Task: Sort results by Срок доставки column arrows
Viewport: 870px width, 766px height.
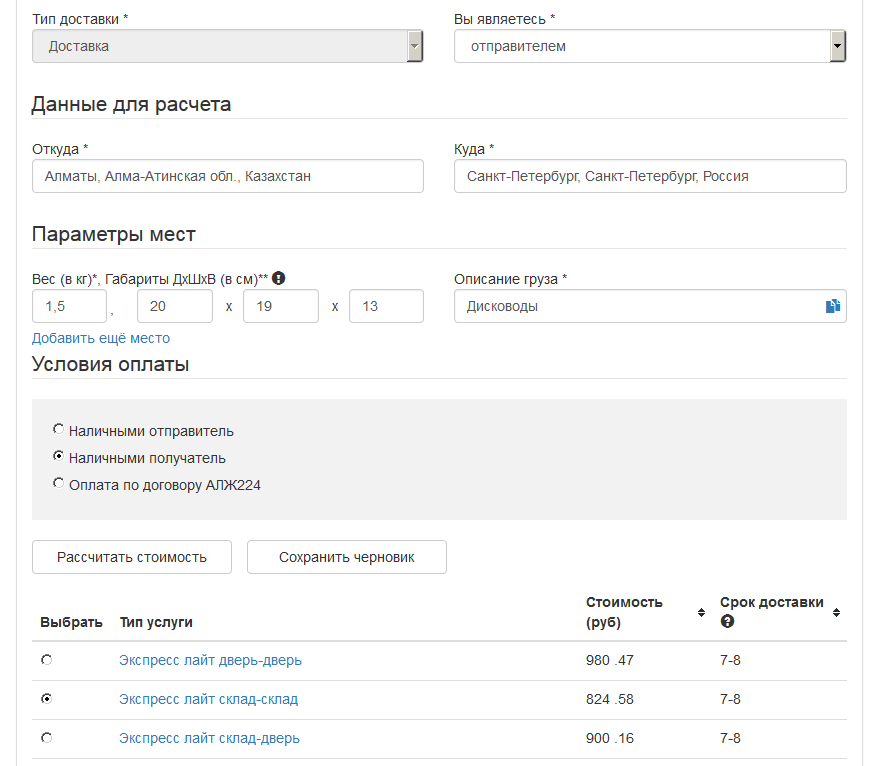Action: coord(836,612)
